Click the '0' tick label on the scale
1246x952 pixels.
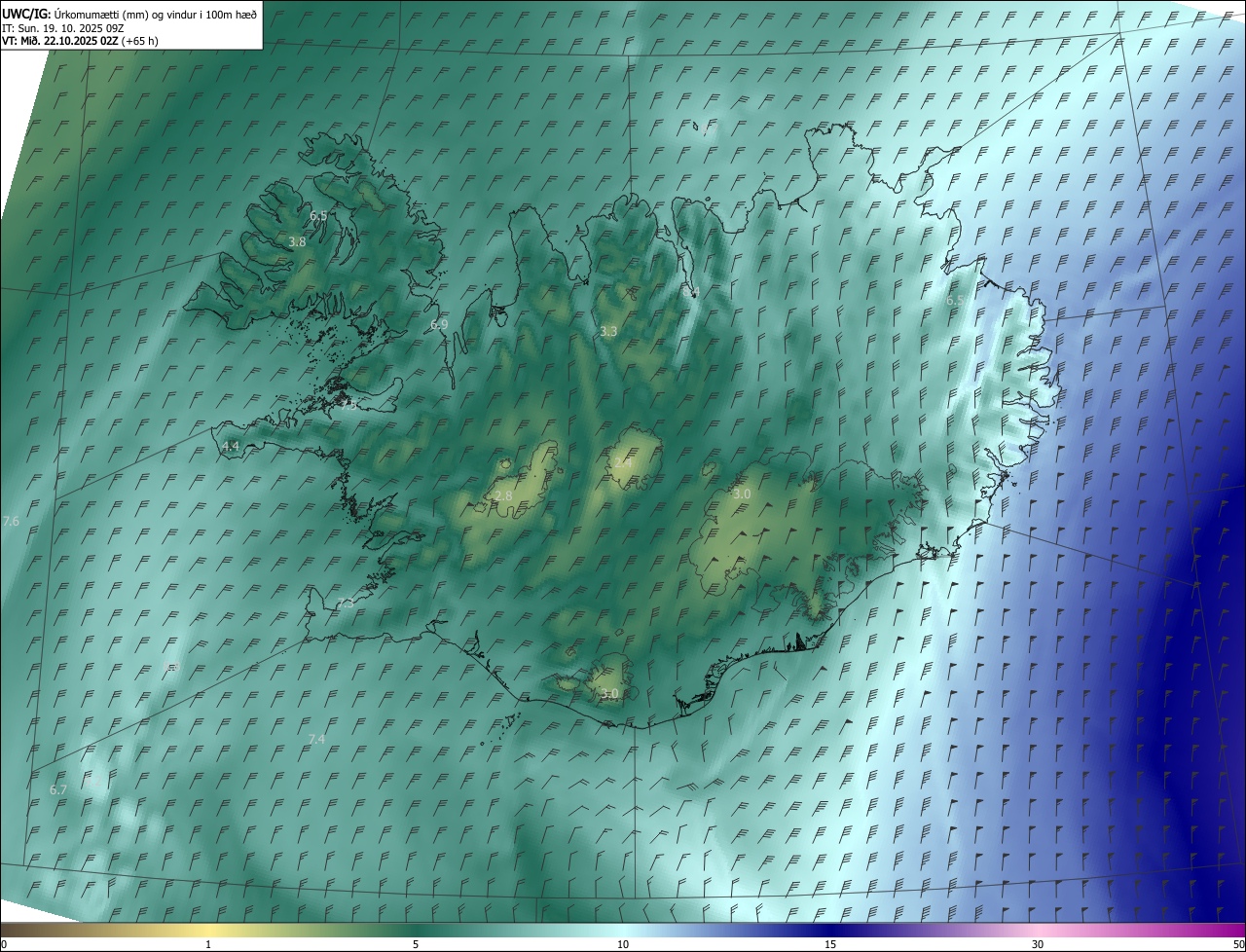4,944
